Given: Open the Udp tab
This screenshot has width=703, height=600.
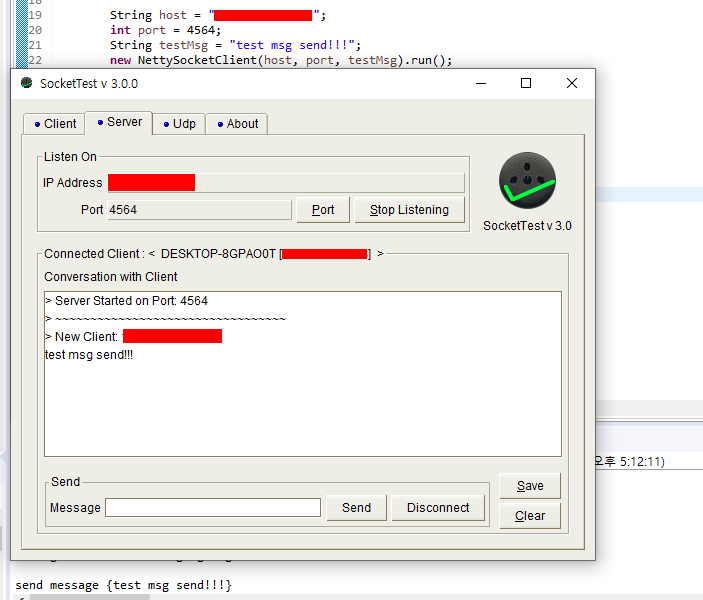Looking at the screenshot, I should (x=179, y=124).
